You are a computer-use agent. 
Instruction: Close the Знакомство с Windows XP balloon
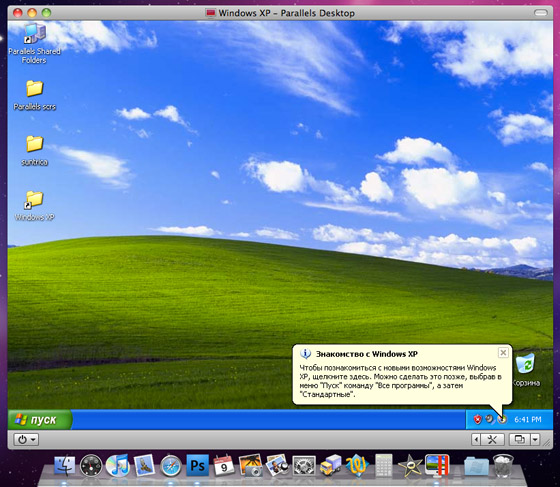click(x=503, y=353)
